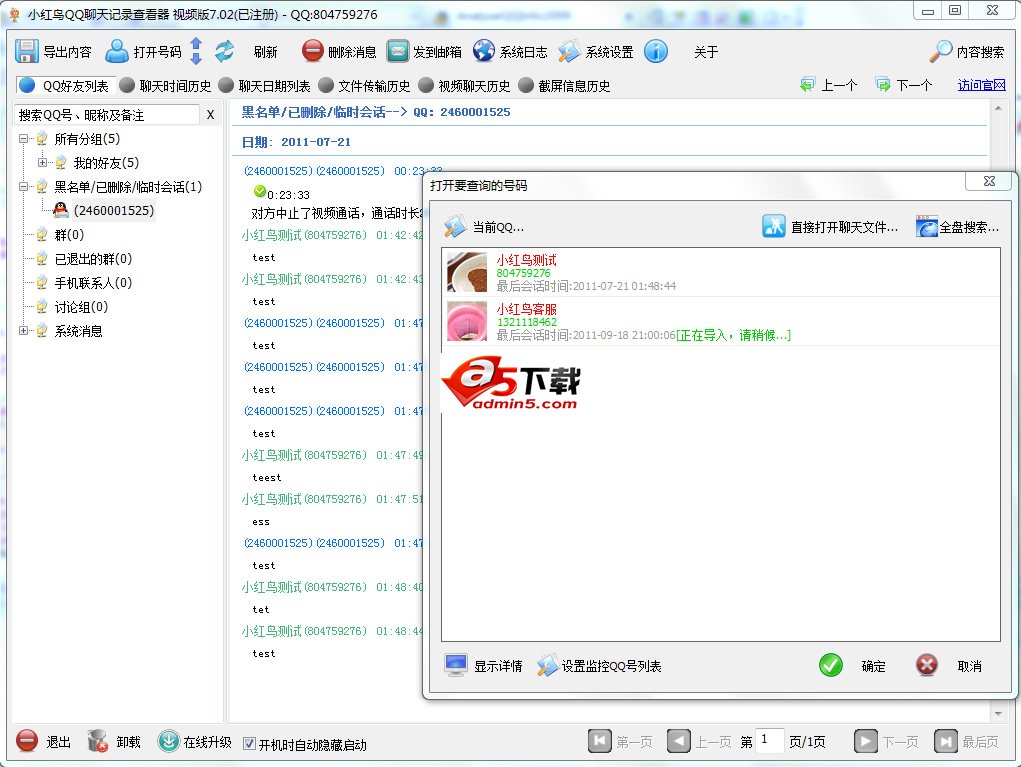Screen dimensions: 1021x767
Task: Click the 'tet' chat message
Action: click(260, 609)
